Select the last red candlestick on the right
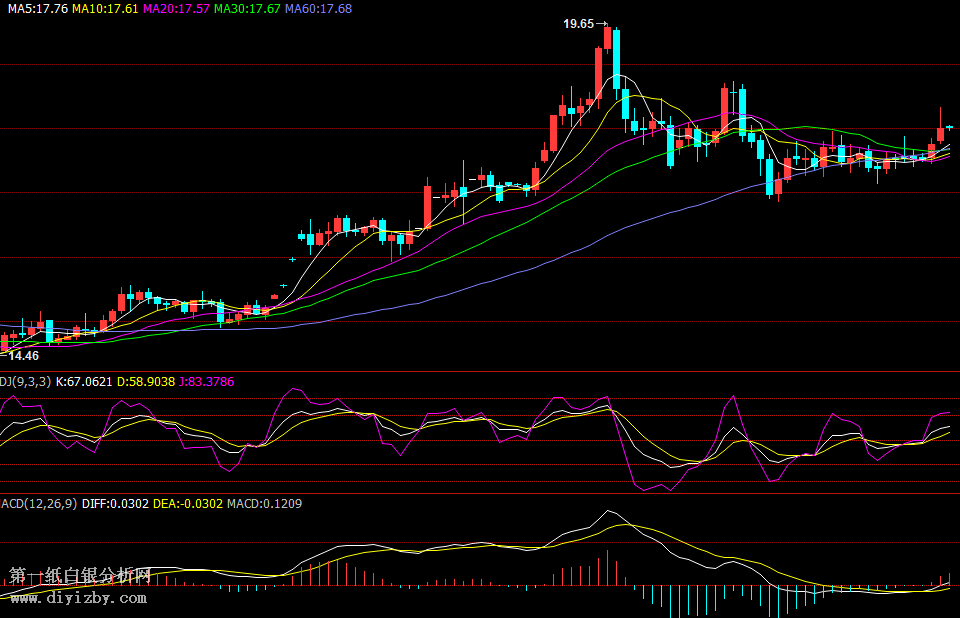The height and width of the screenshot is (618, 960). coord(940,134)
